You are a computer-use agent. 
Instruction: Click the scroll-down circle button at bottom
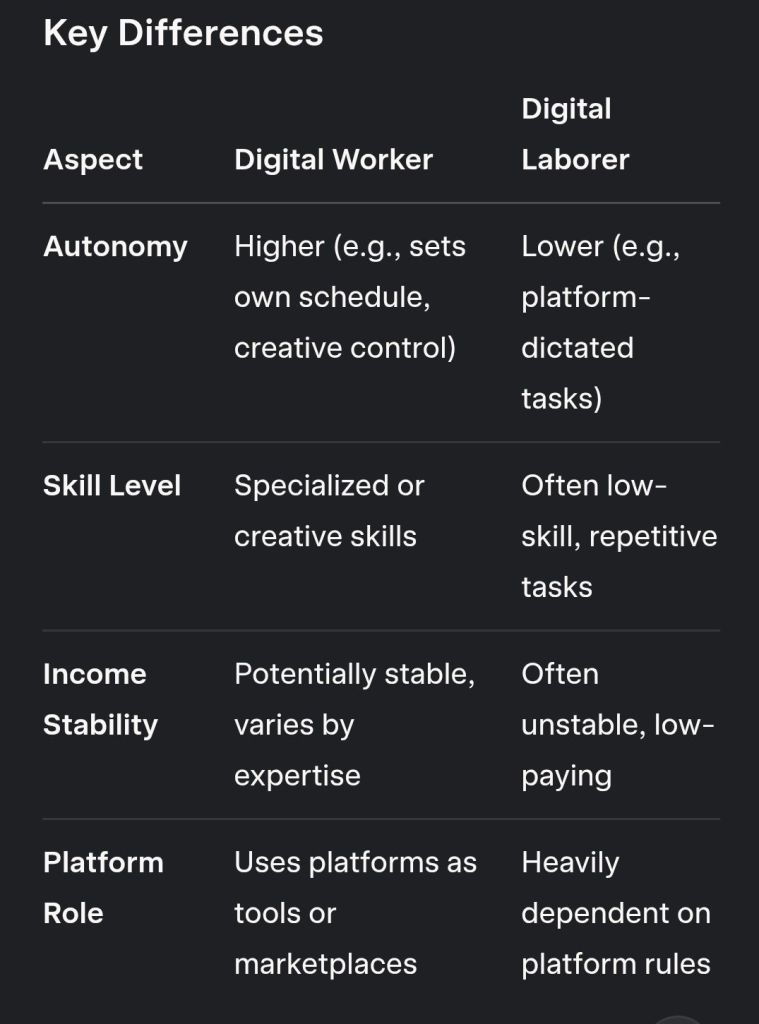pyautogui.click(x=679, y=1019)
